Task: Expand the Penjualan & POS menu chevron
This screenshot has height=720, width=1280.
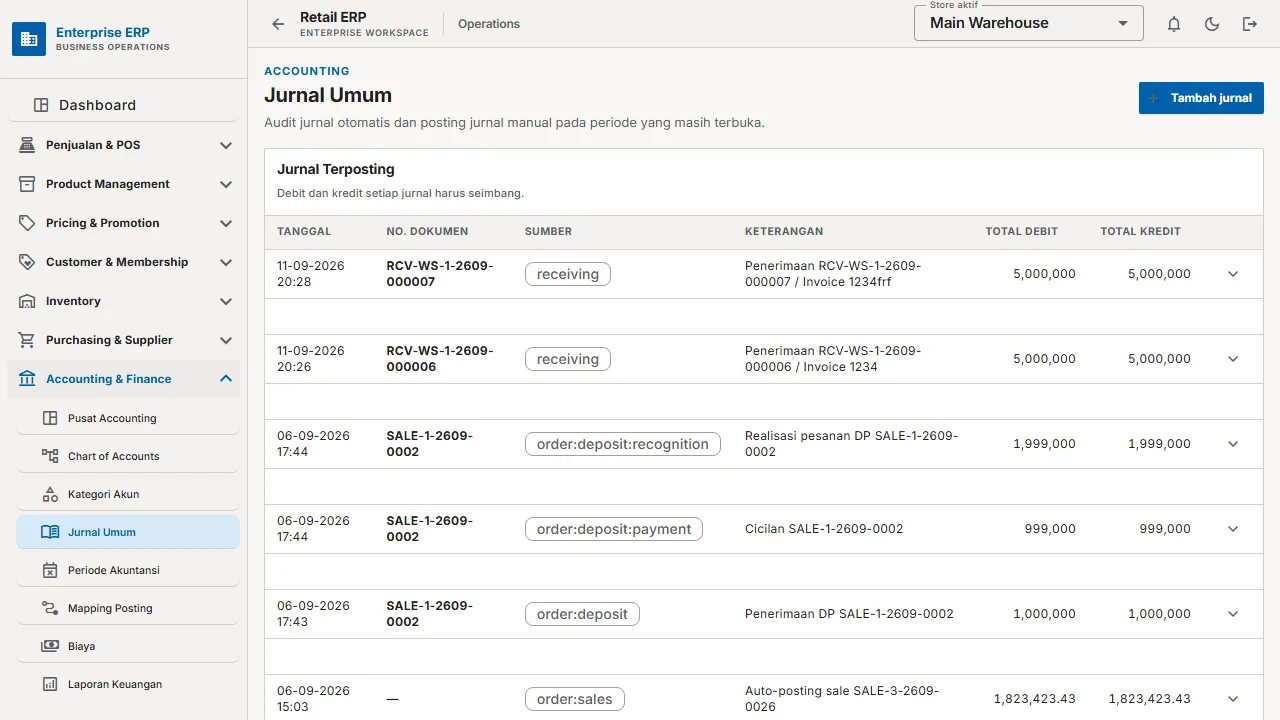Action: click(226, 145)
